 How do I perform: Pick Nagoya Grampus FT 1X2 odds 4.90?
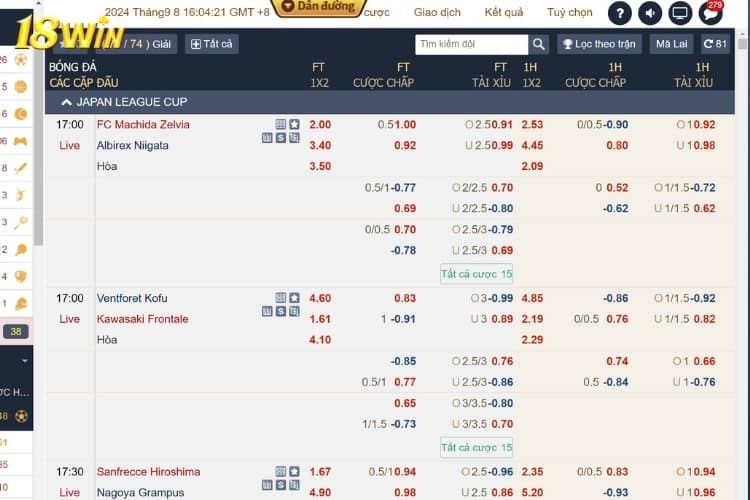pos(320,492)
